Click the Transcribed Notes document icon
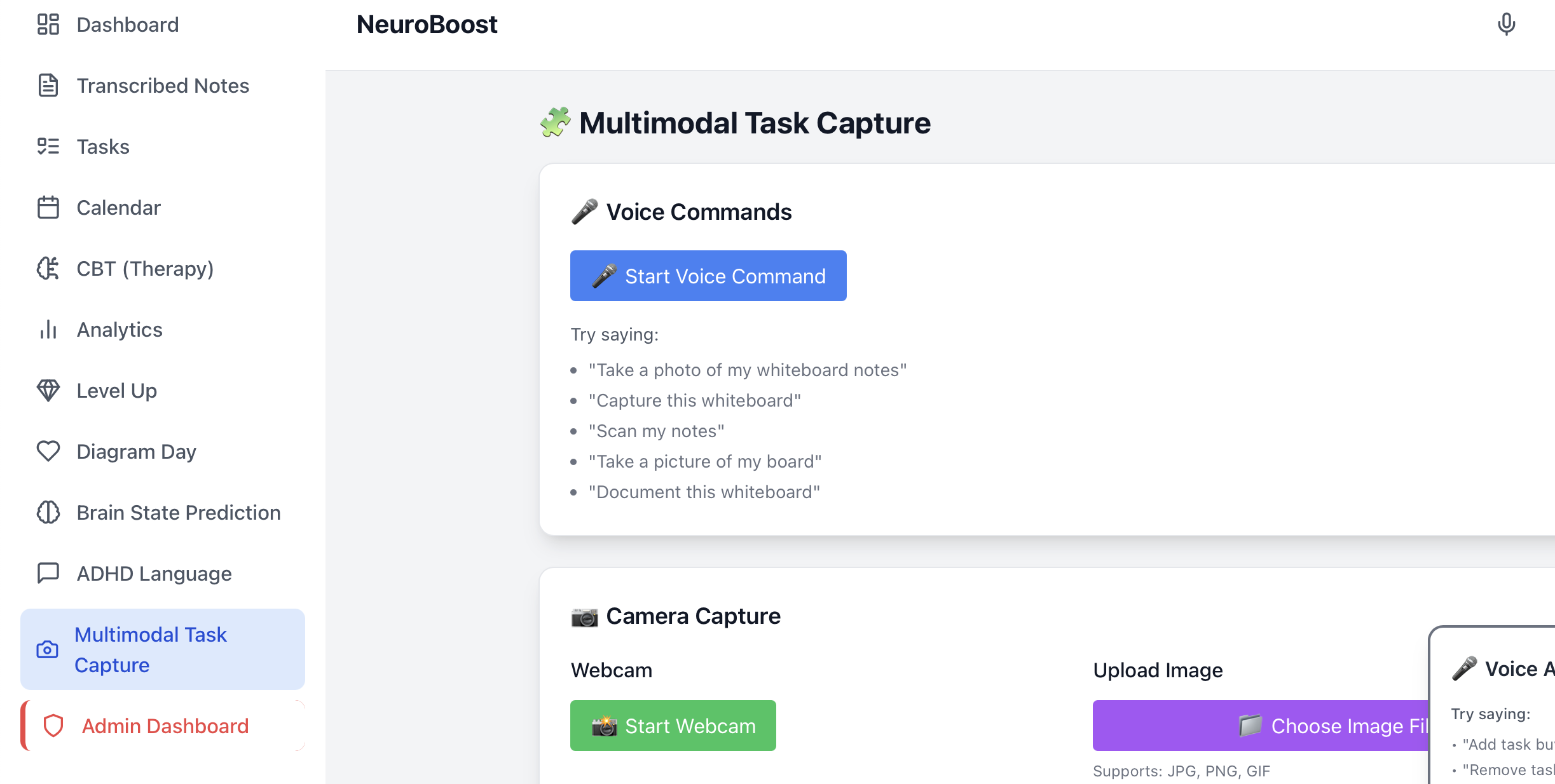 pyautogui.click(x=48, y=86)
